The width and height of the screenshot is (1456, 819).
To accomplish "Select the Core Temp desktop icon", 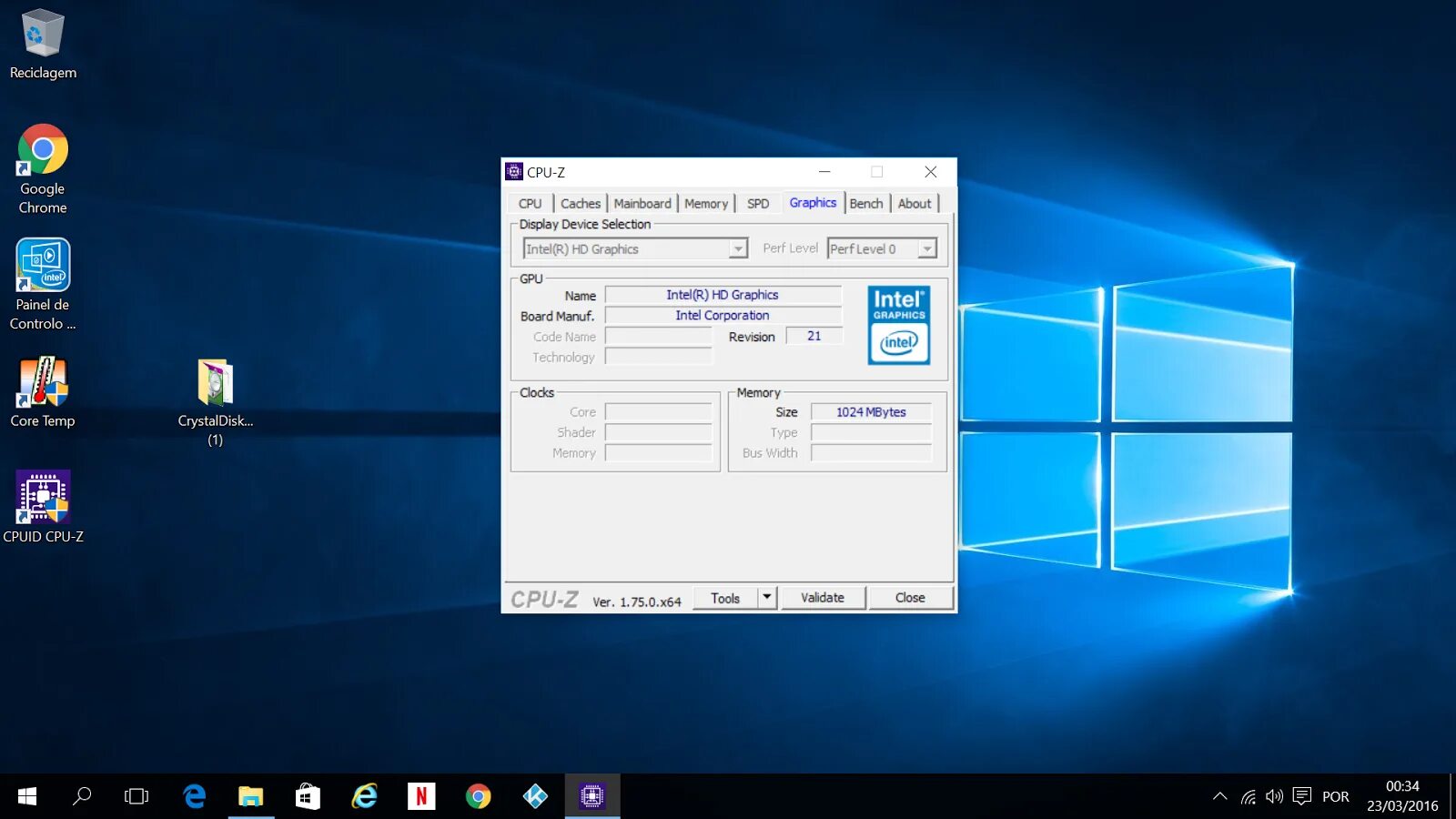I will point(43,393).
